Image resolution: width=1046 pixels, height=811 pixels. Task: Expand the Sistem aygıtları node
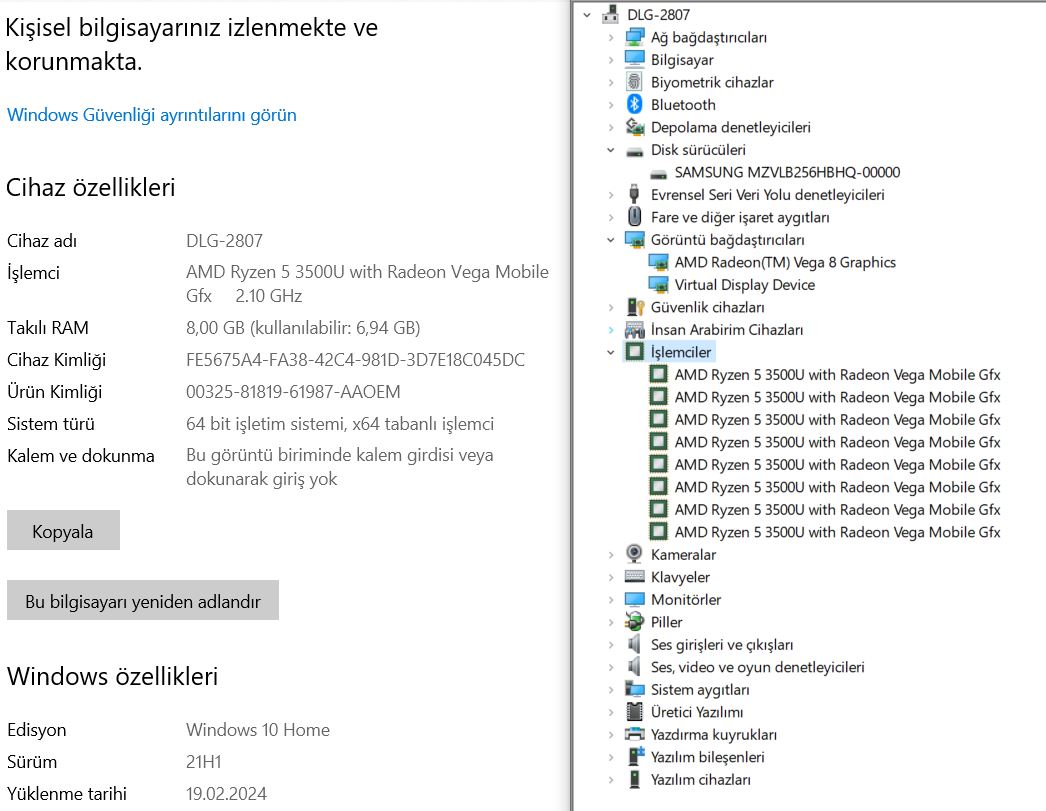click(611, 690)
